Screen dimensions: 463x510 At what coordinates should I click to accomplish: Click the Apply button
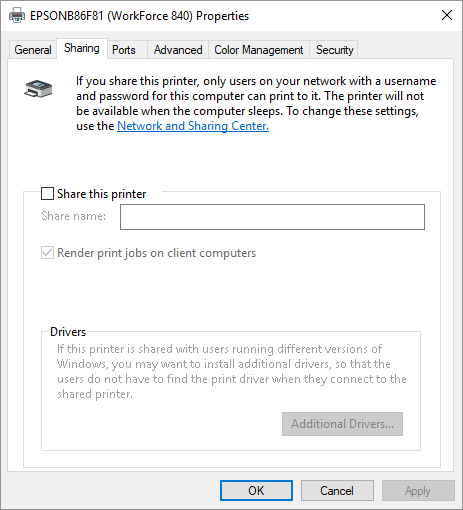[418, 491]
